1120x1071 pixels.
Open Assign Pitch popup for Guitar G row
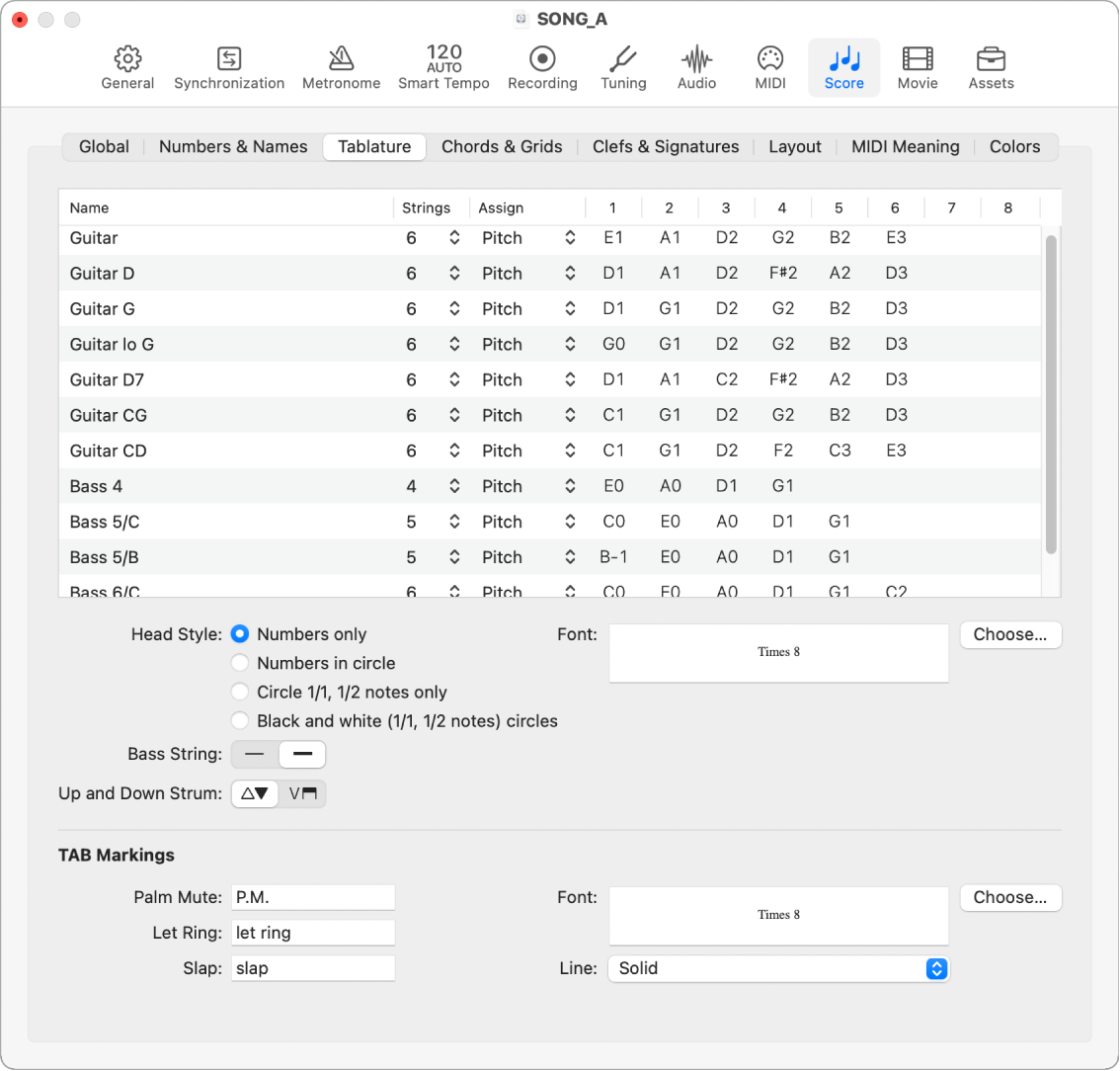click(x=528, y=308)
